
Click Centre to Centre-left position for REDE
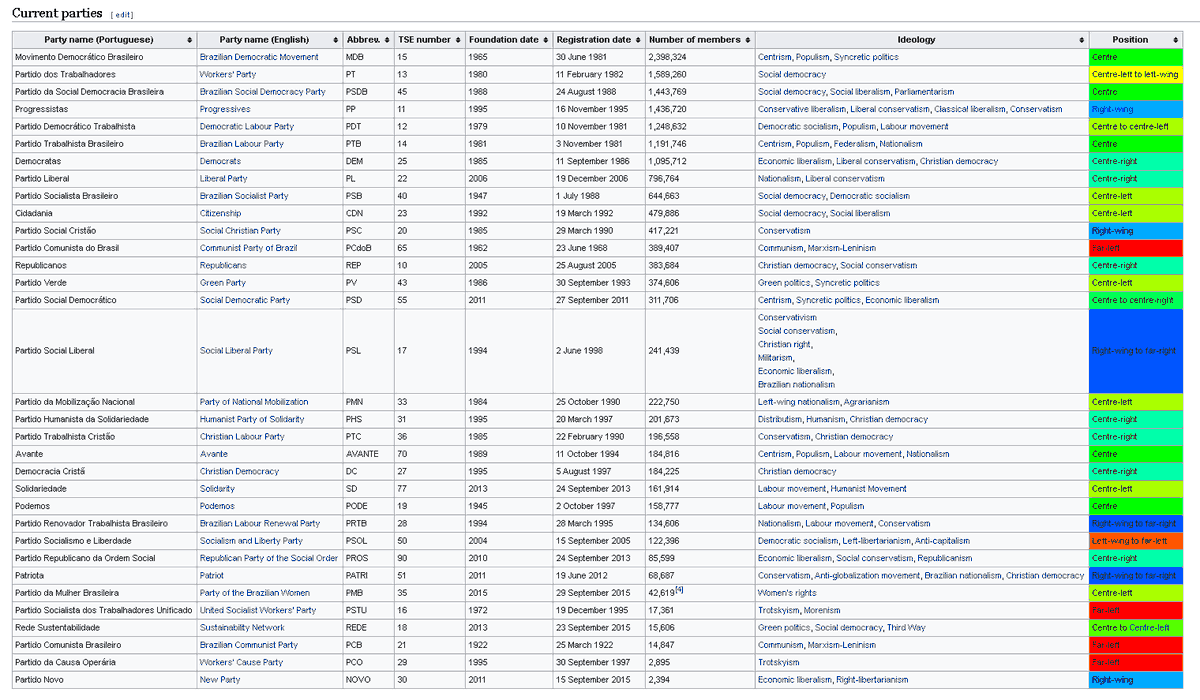1136,628
